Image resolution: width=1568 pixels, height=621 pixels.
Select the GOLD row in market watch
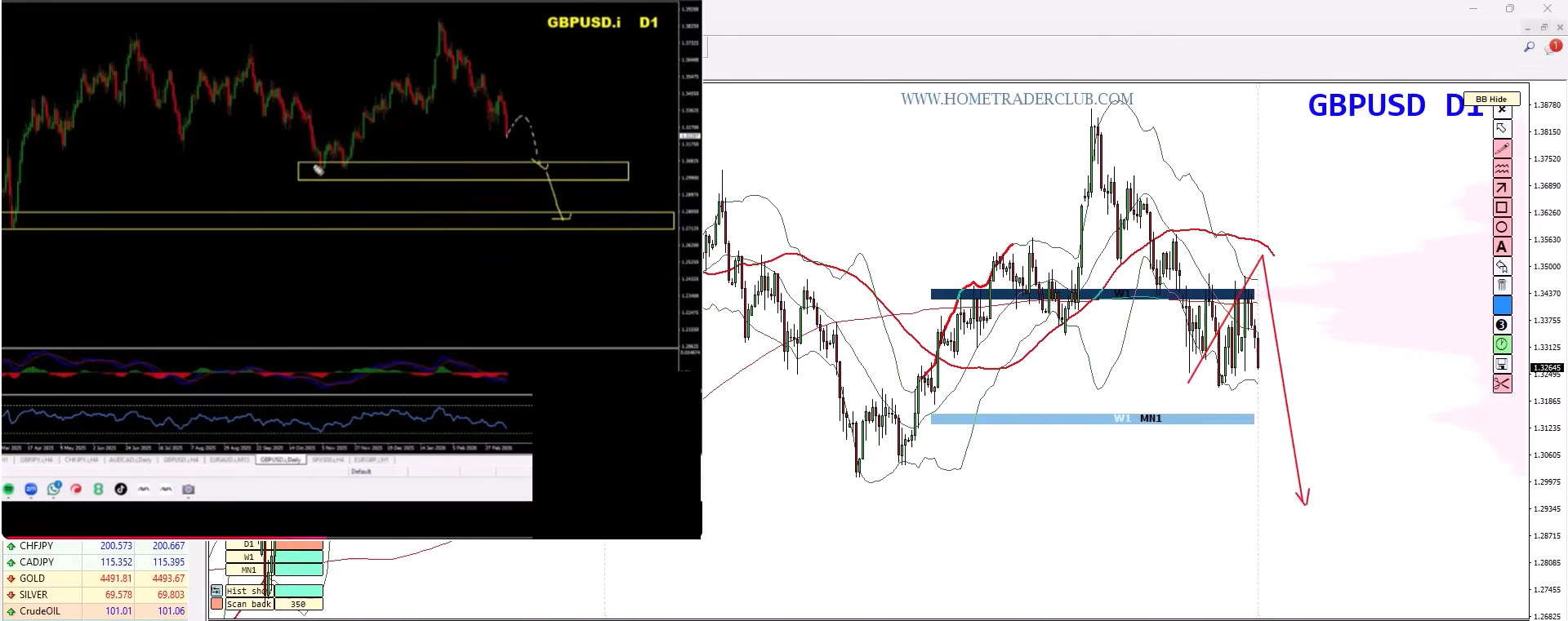pos(96,579)
